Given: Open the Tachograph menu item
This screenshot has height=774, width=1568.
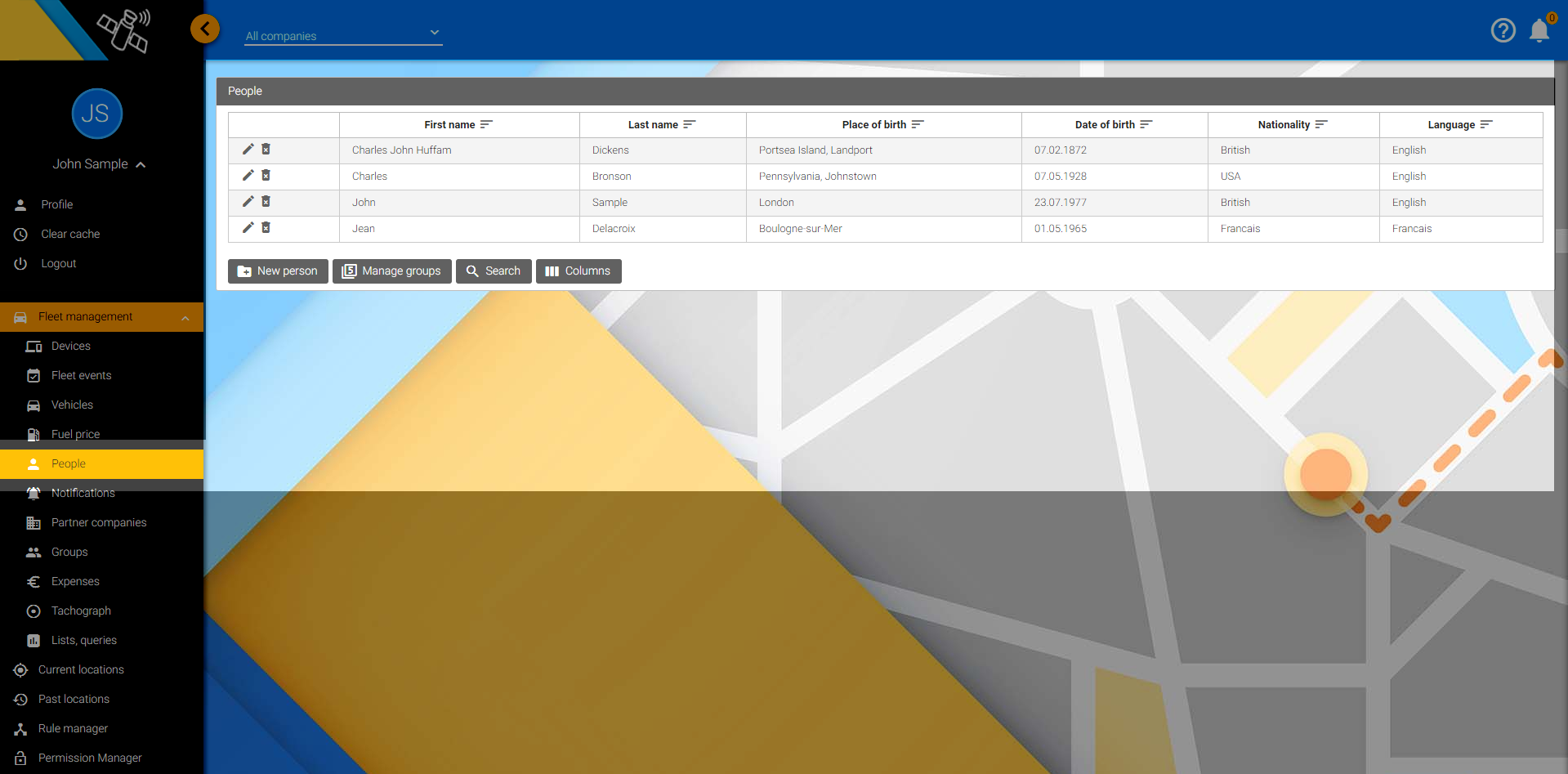Looking at the screenshot, I should point(81,611).
